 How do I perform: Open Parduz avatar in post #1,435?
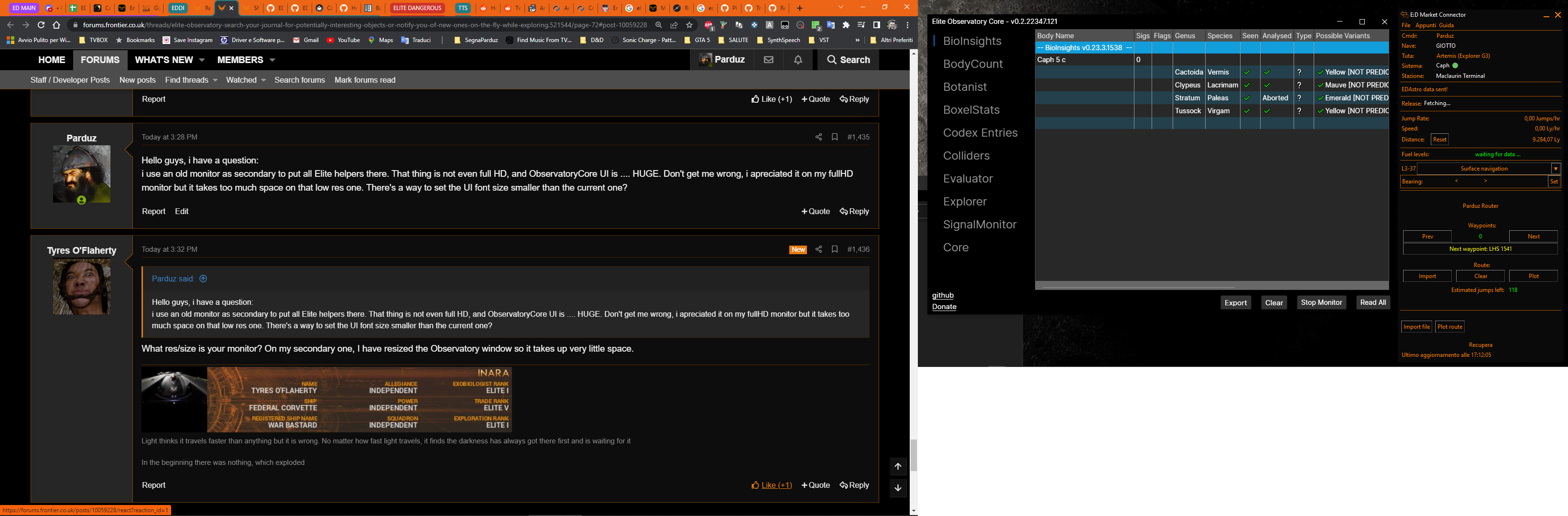coord(82,174)
